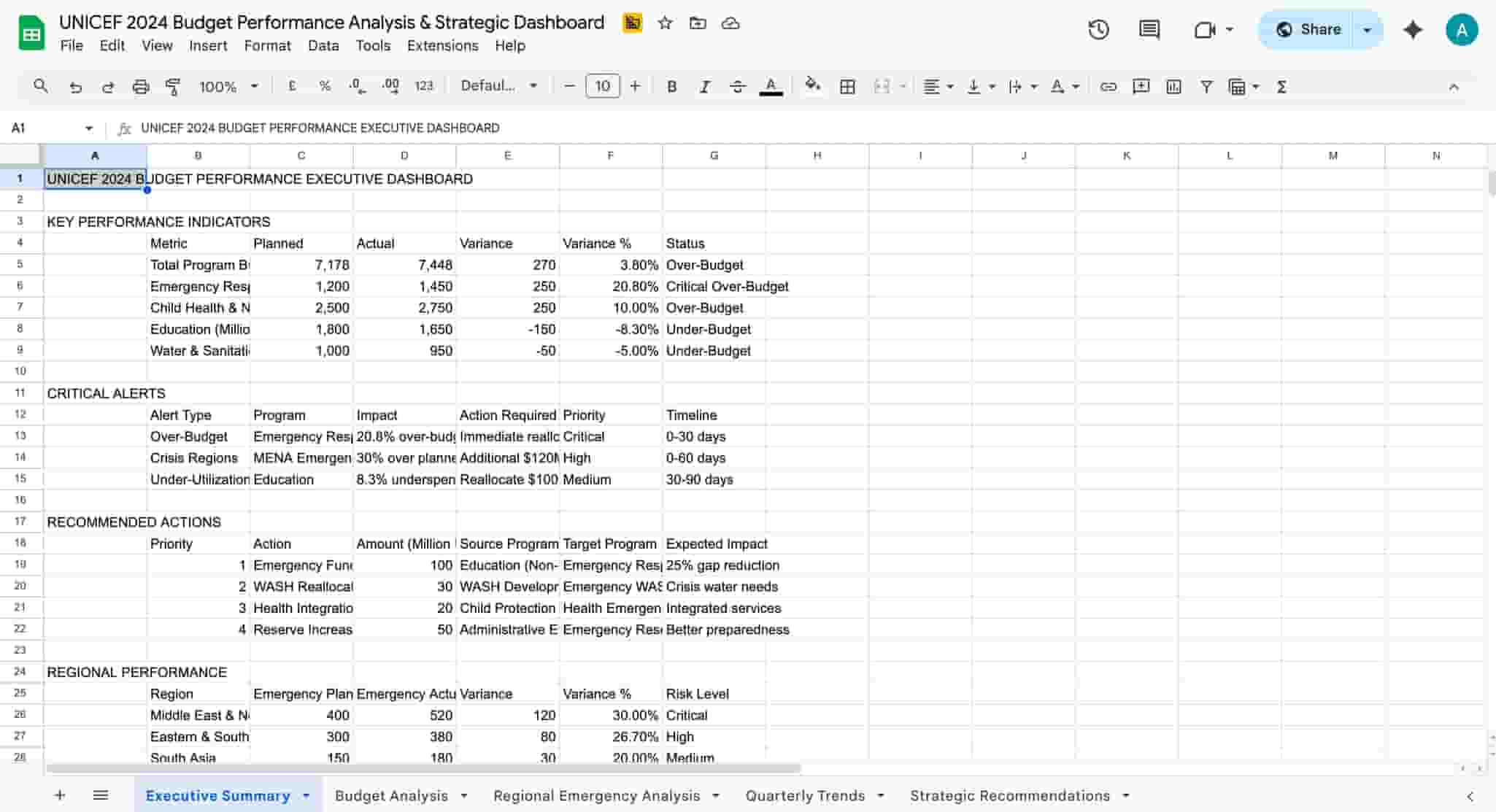Click the font size input field
Screen dimensions: 1496x812
point(603,86)
